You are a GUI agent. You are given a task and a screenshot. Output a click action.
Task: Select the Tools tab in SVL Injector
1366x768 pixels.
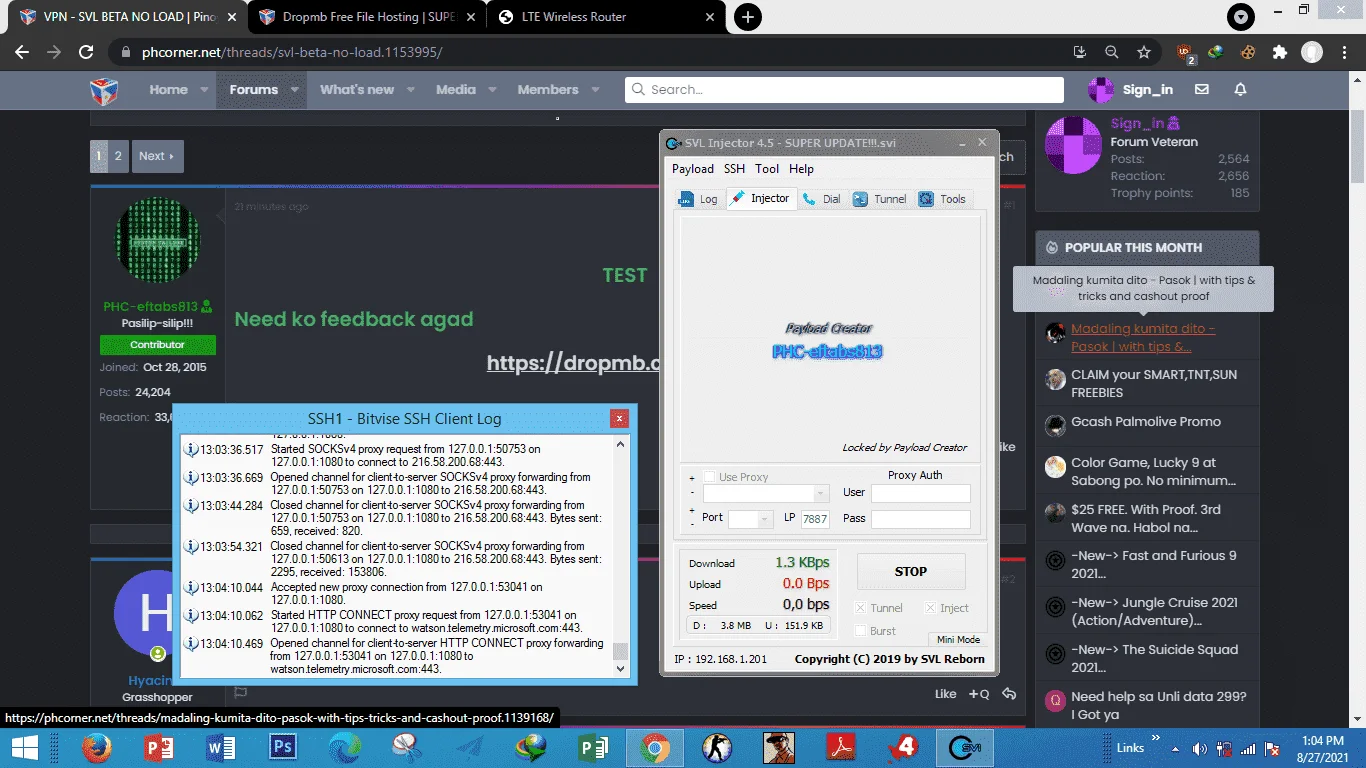pos(942,199)
